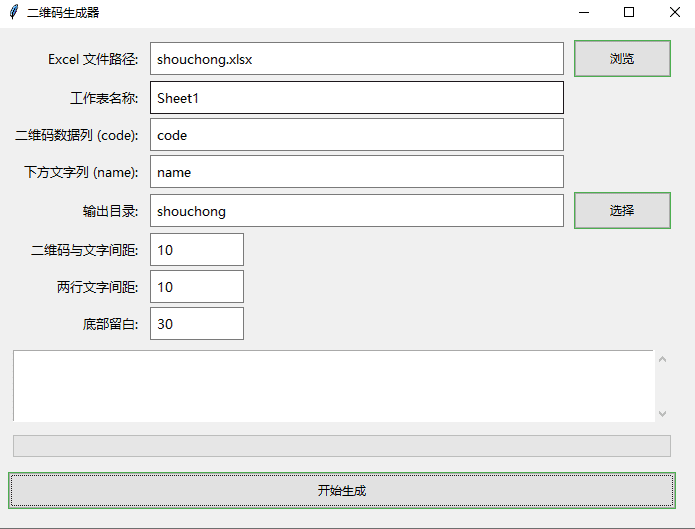
Task: Click the 浏览 browse button
Action: (x=622, y=59)
